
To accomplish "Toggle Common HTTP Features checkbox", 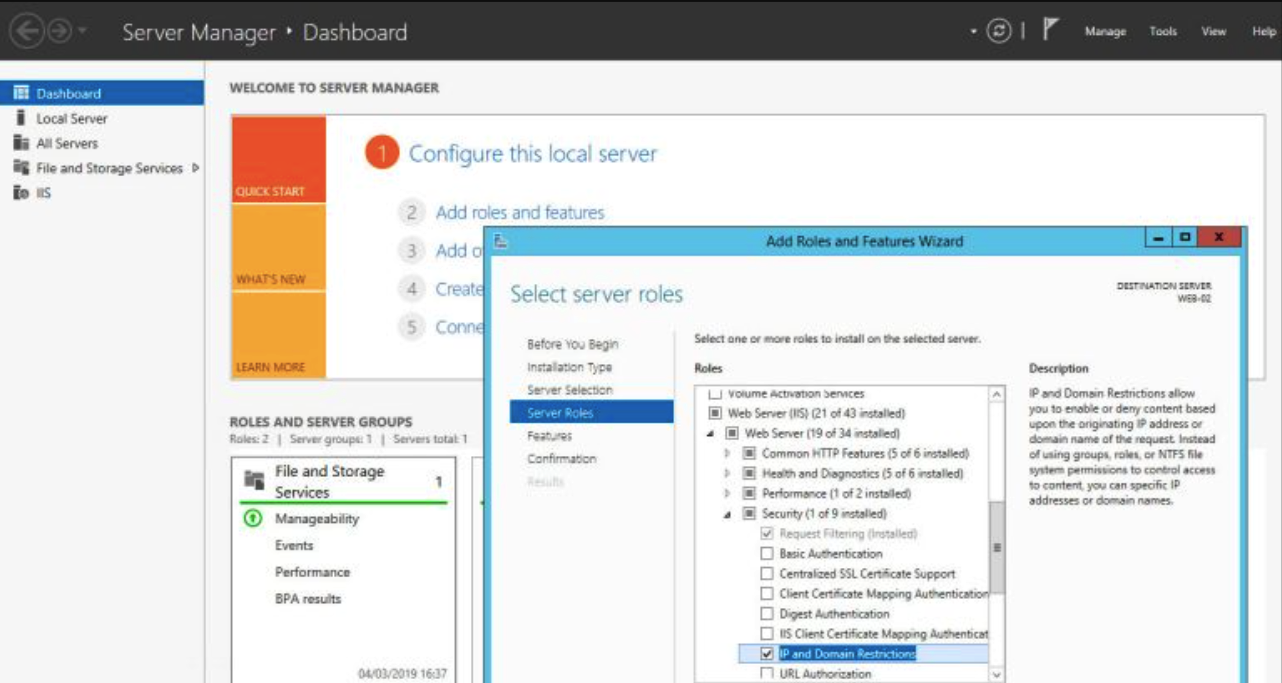I will (750, 453).
